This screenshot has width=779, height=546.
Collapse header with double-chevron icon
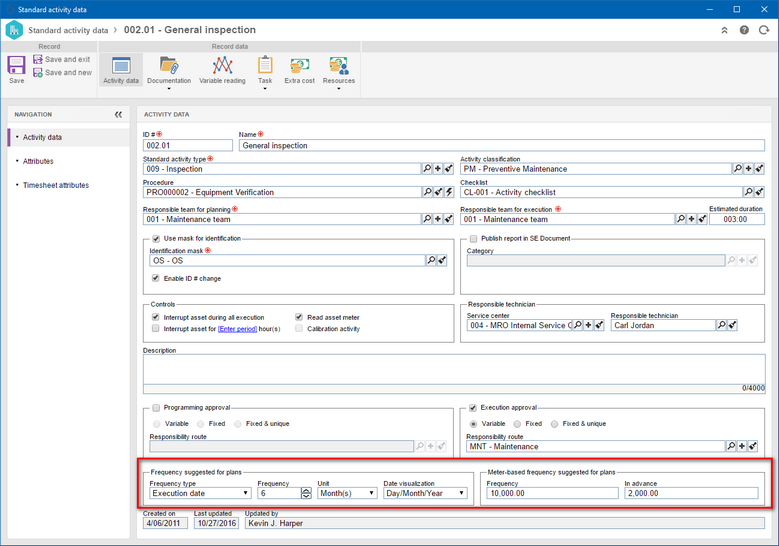[724, 30]
